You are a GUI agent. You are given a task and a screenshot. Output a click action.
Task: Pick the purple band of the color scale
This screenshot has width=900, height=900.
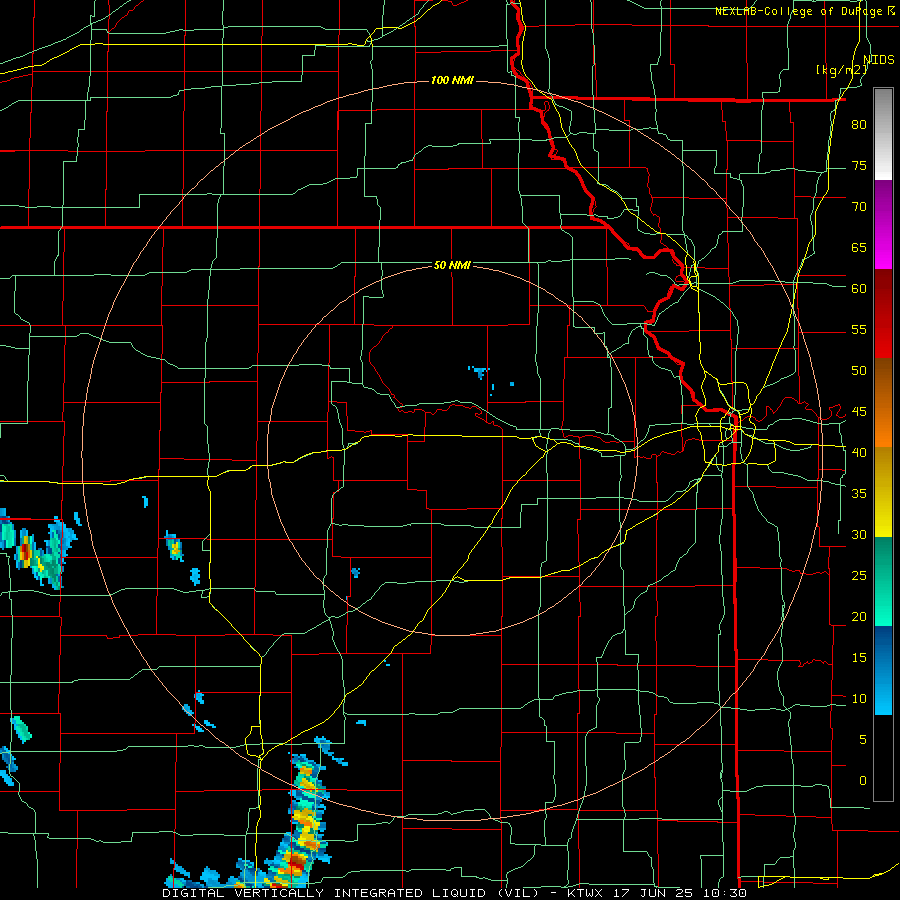[x=883, y=224]
